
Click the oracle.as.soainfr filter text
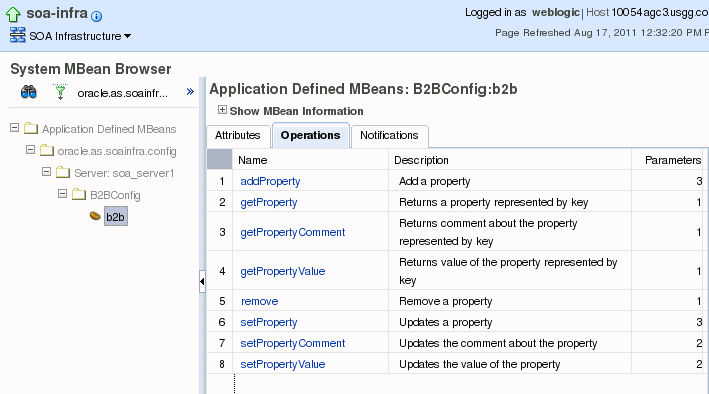point(123,93)
